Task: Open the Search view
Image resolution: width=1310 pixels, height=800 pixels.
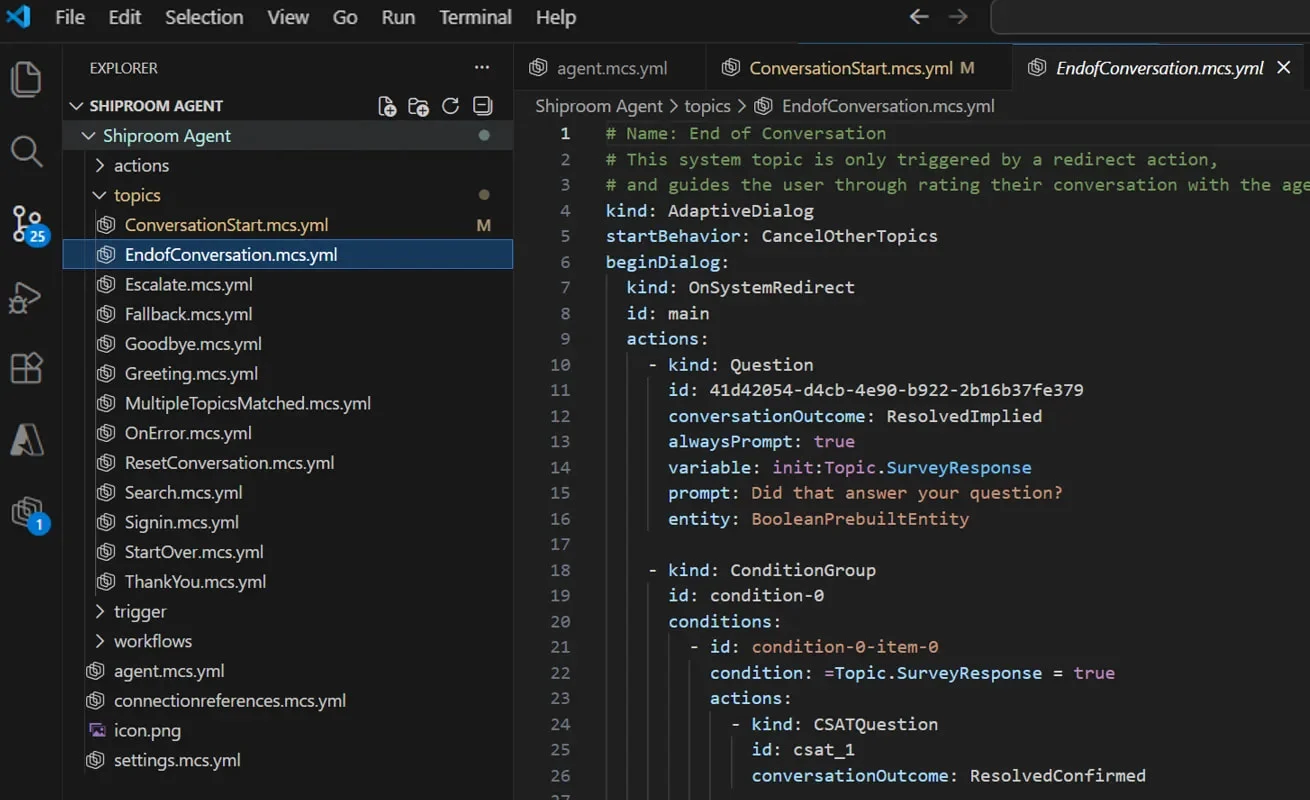Action: pos(27,151)
